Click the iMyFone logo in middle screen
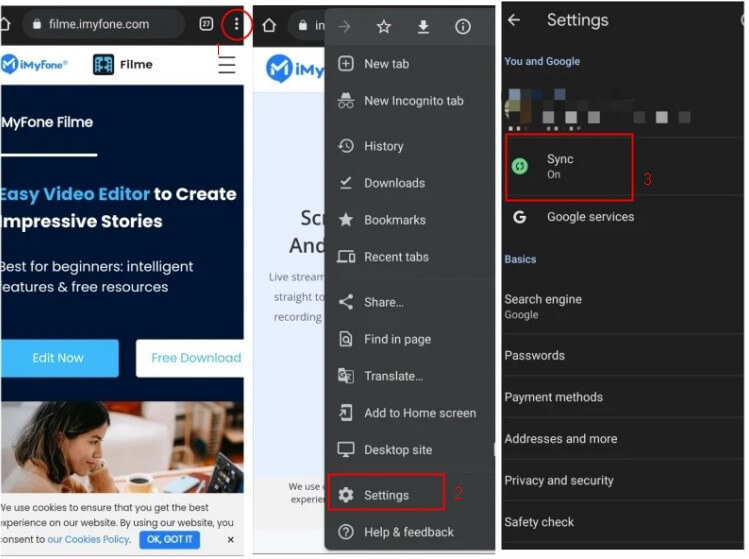749x559 pixels. (295, 69)
